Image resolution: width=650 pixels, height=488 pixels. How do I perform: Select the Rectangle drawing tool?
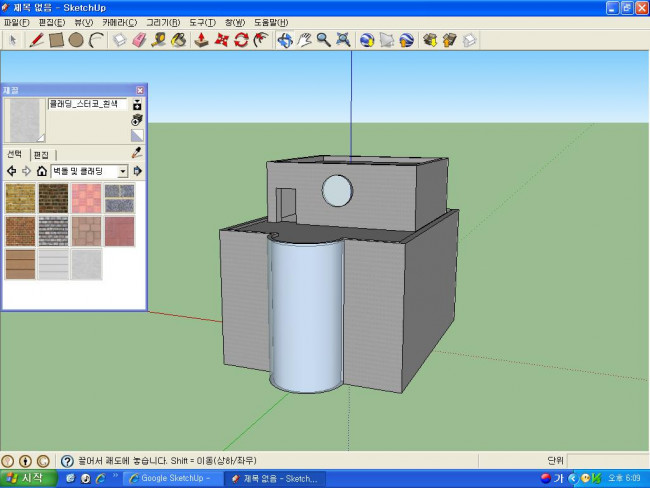[56, 40]
